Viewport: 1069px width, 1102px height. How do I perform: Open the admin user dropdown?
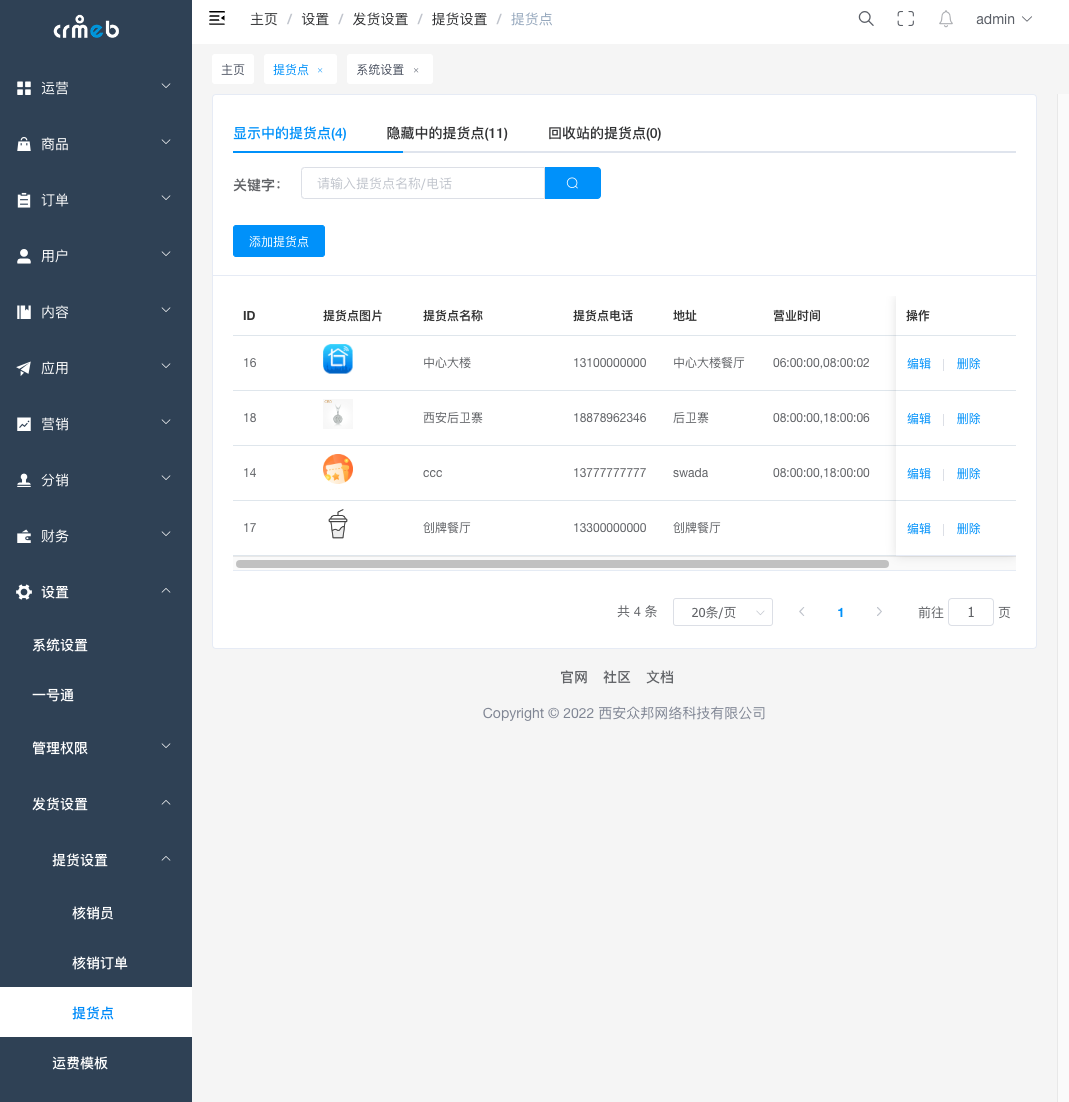1003,19
